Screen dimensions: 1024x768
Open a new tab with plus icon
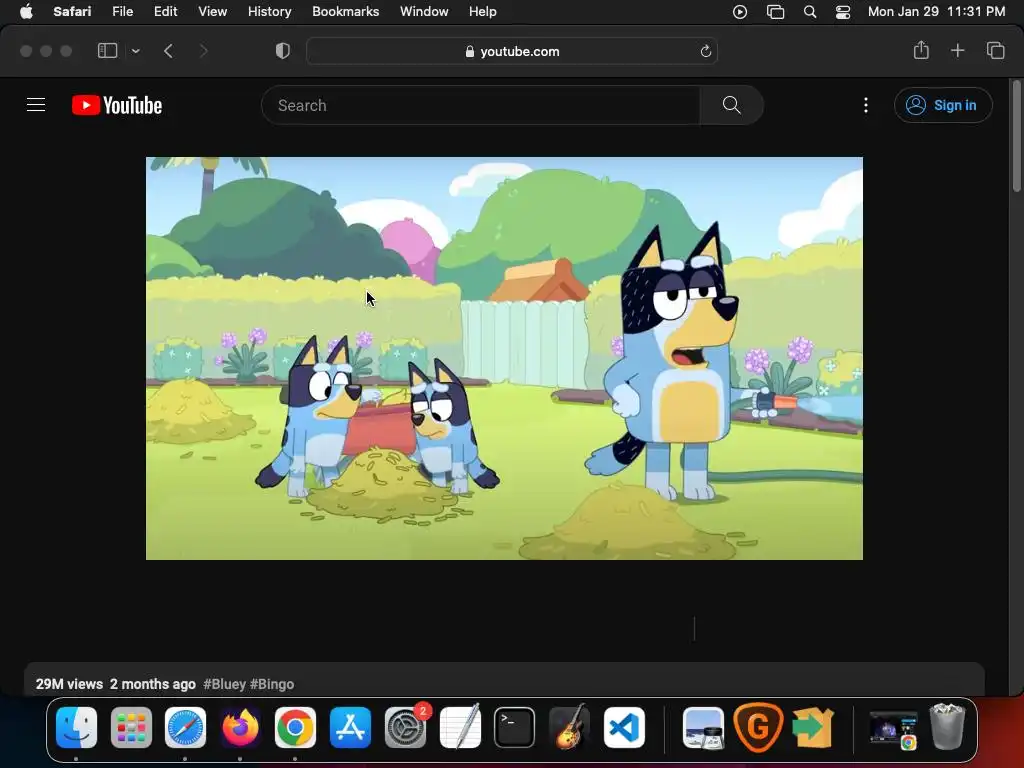[957, 50]
